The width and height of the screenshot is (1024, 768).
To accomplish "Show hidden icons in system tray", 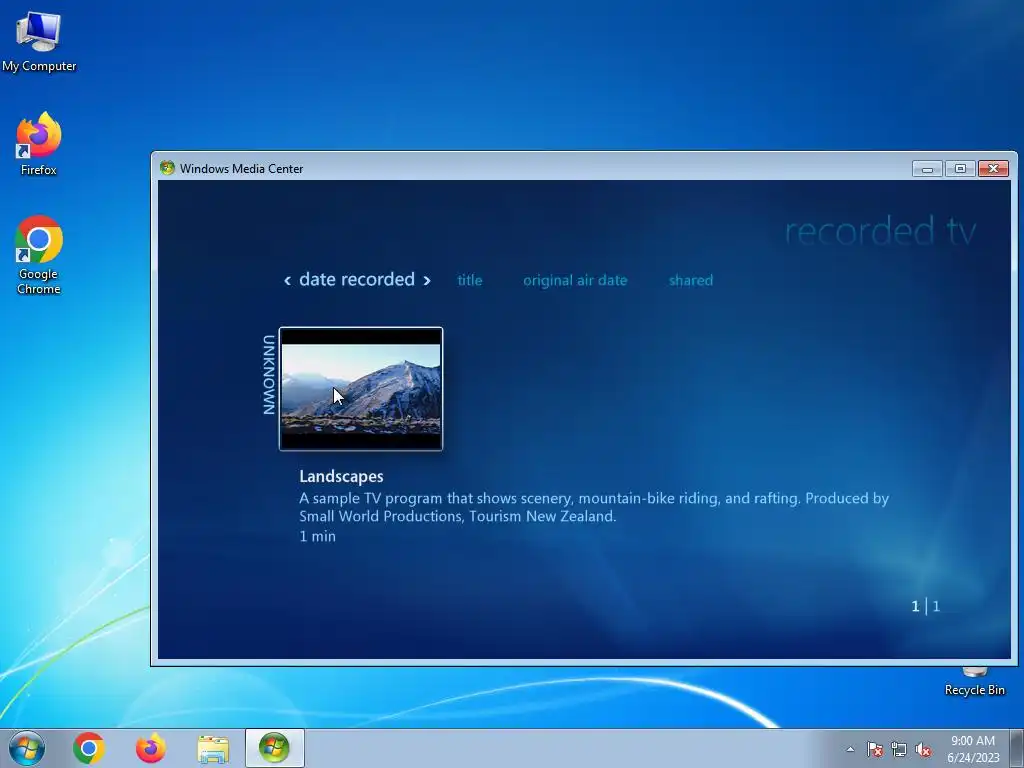I will point(850,750).
